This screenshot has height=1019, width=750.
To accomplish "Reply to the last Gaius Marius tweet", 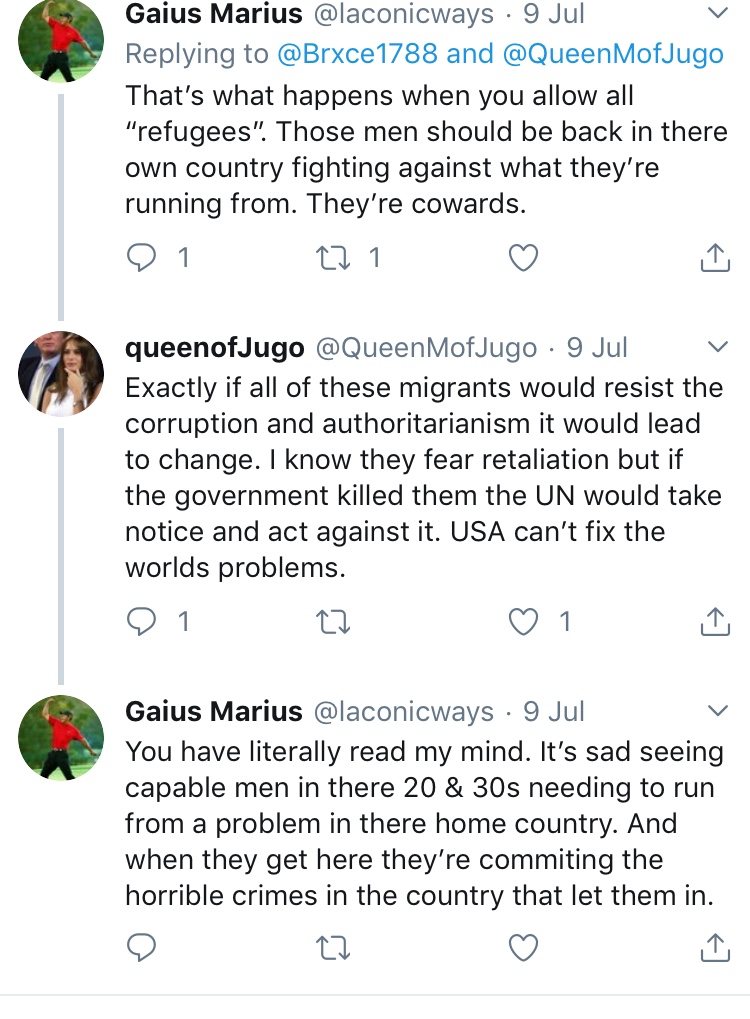I will coord(142,945).
